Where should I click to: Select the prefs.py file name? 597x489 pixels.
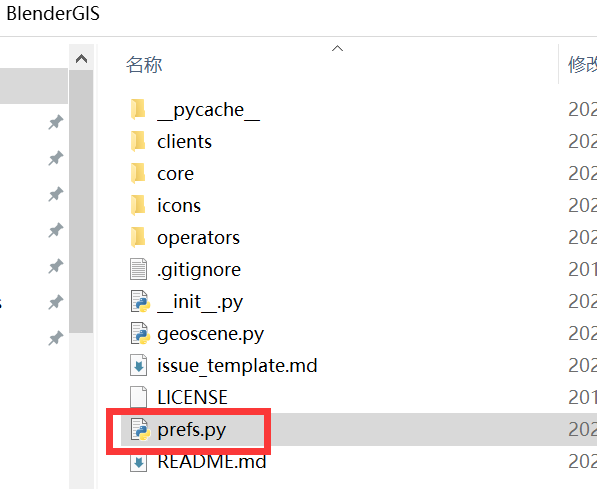pyautogui.click(x=192, y=430)
